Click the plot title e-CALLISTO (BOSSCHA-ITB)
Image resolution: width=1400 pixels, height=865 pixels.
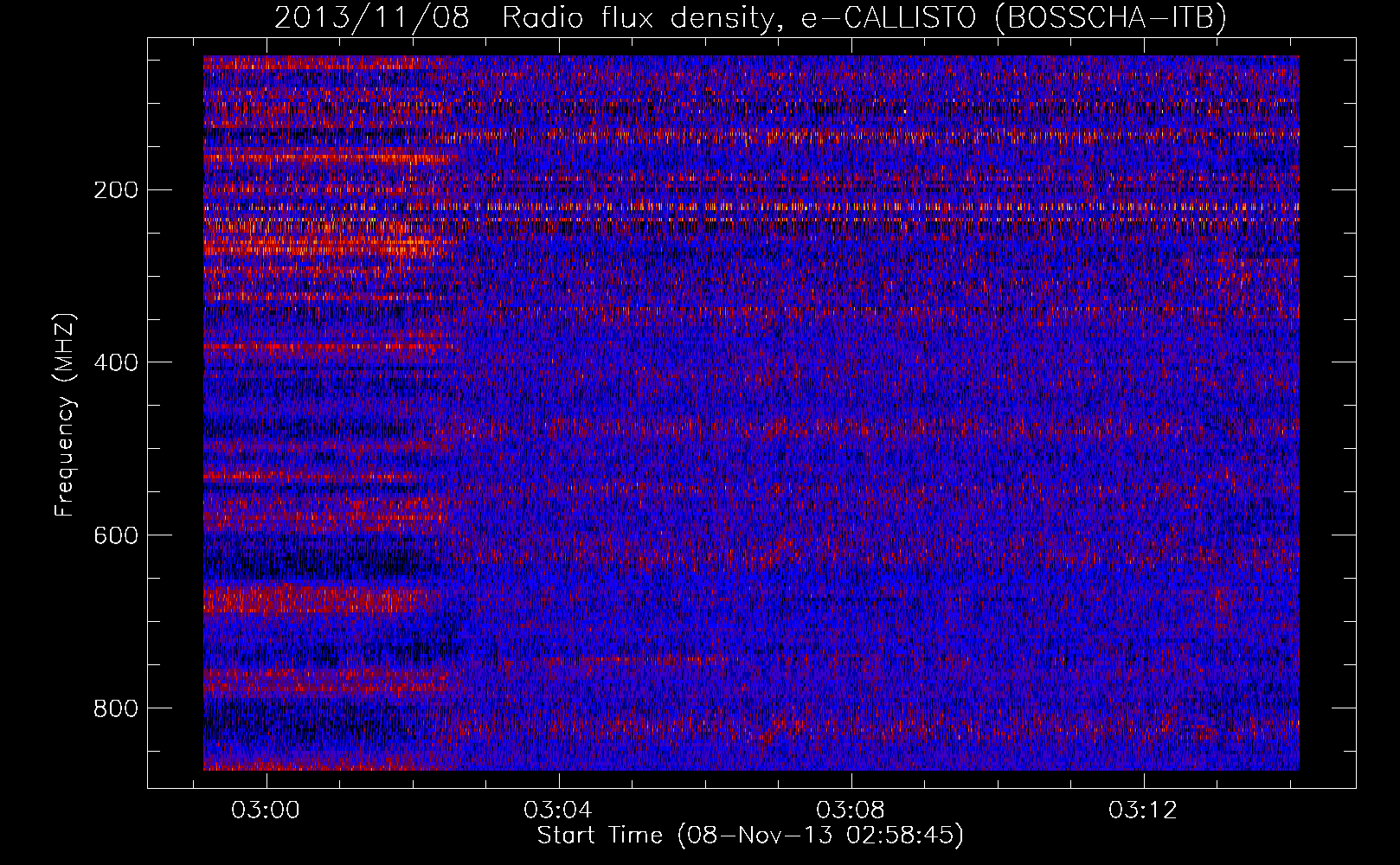click(x=1014, y=18)
